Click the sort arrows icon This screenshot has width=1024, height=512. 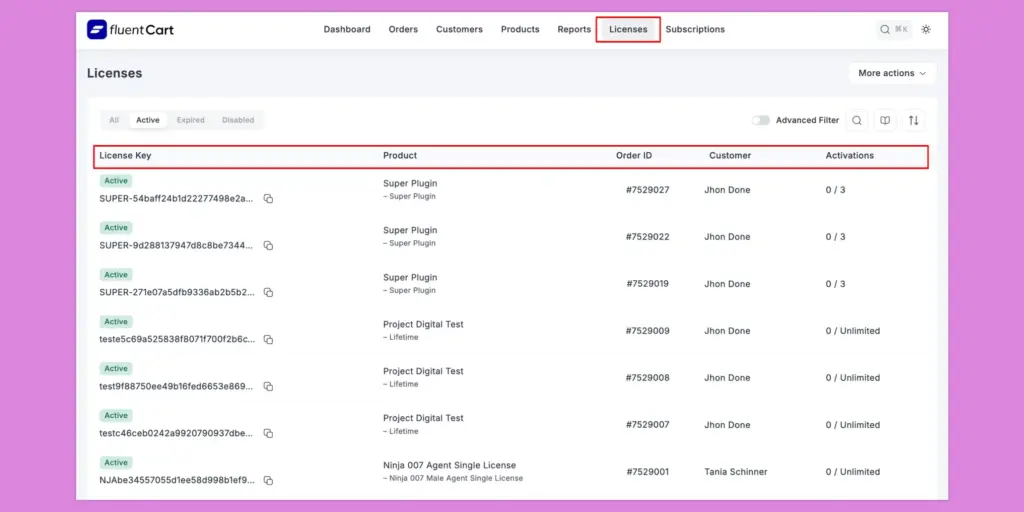(x=914, y=120)
